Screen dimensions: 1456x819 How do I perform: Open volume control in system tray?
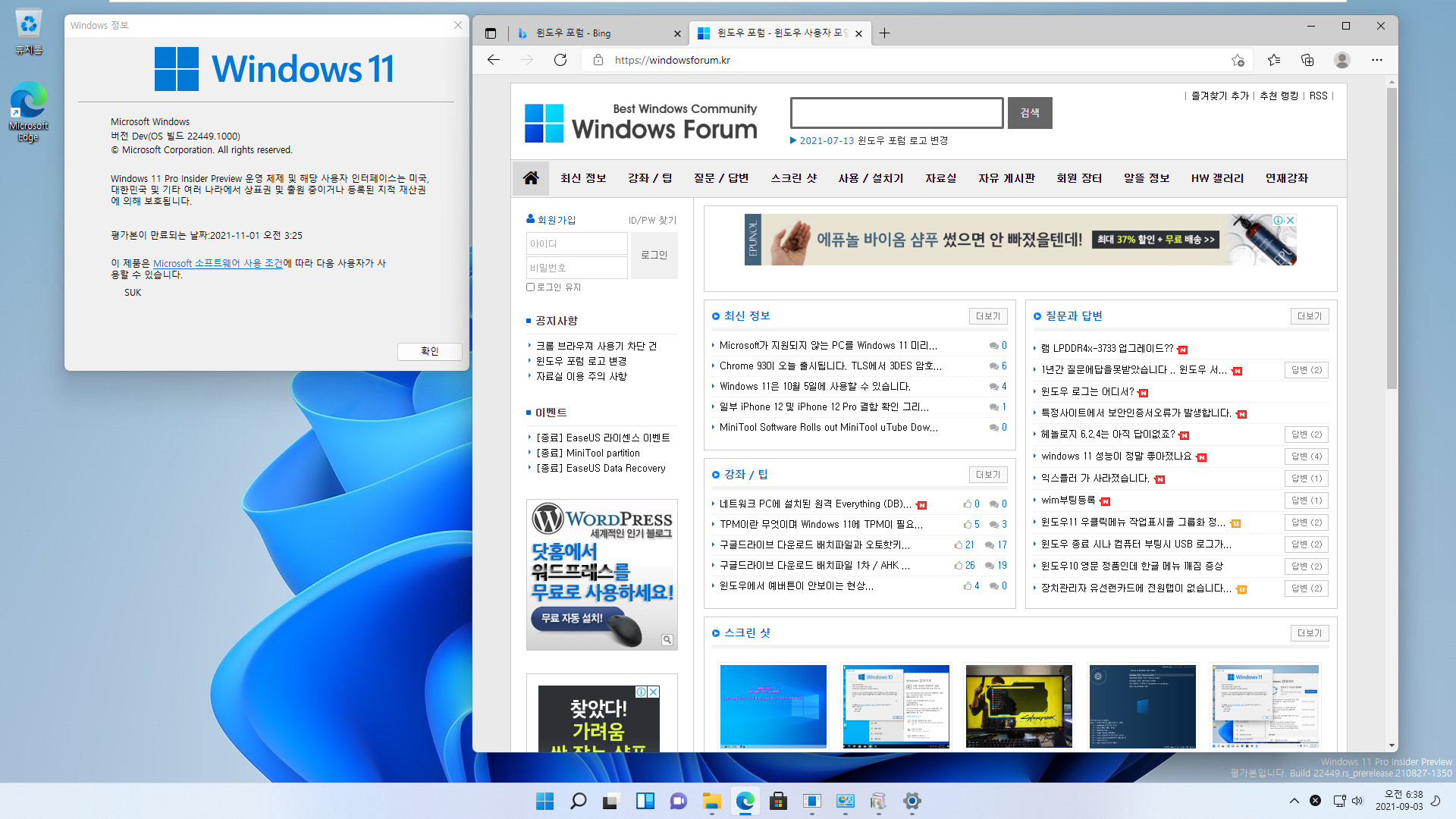1357,801
